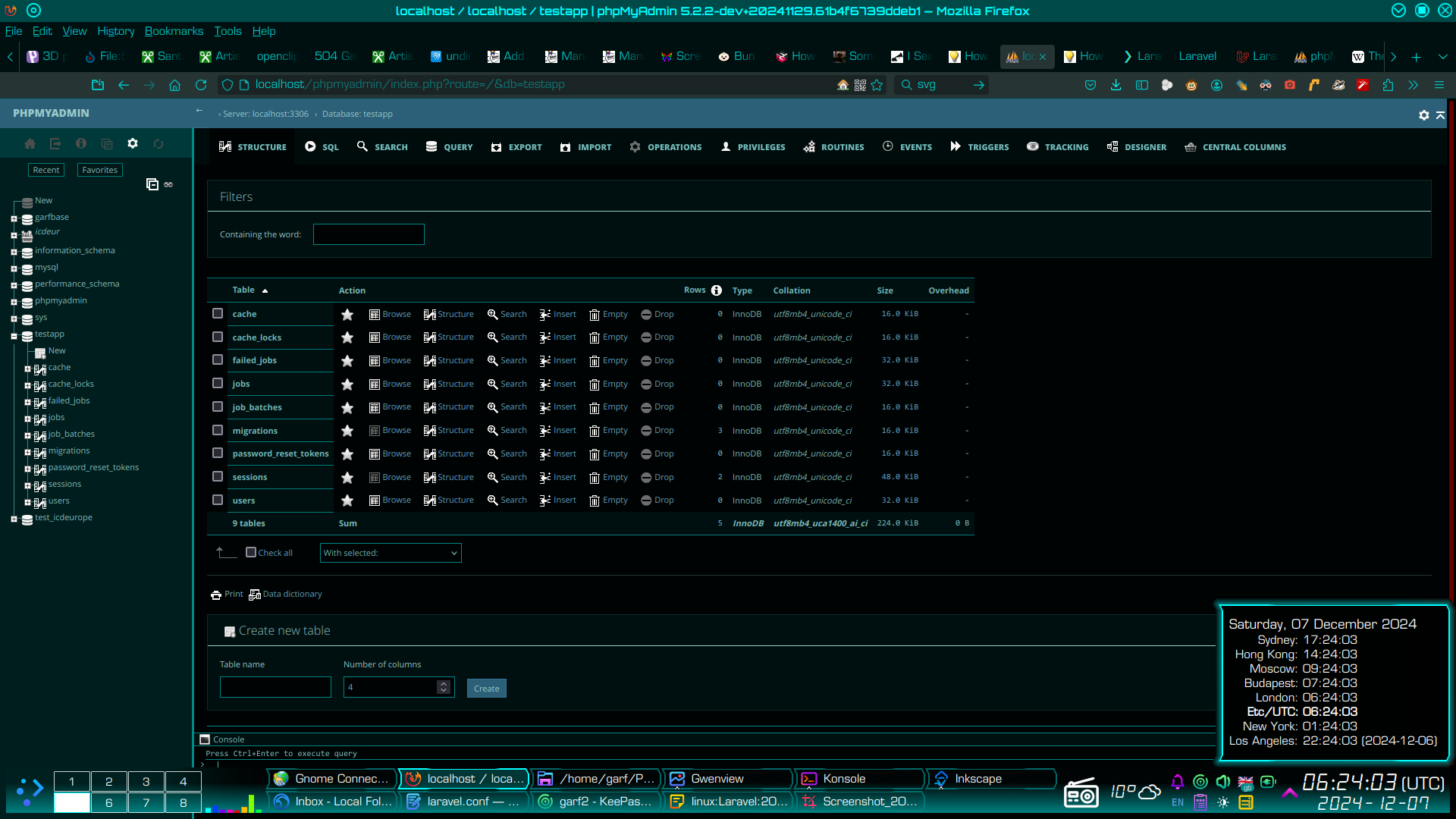Image resolution: width=1456 pixels, height=819 pixels.
Task: Open the With selected dropdown
Action: click(x=391, y=553)
